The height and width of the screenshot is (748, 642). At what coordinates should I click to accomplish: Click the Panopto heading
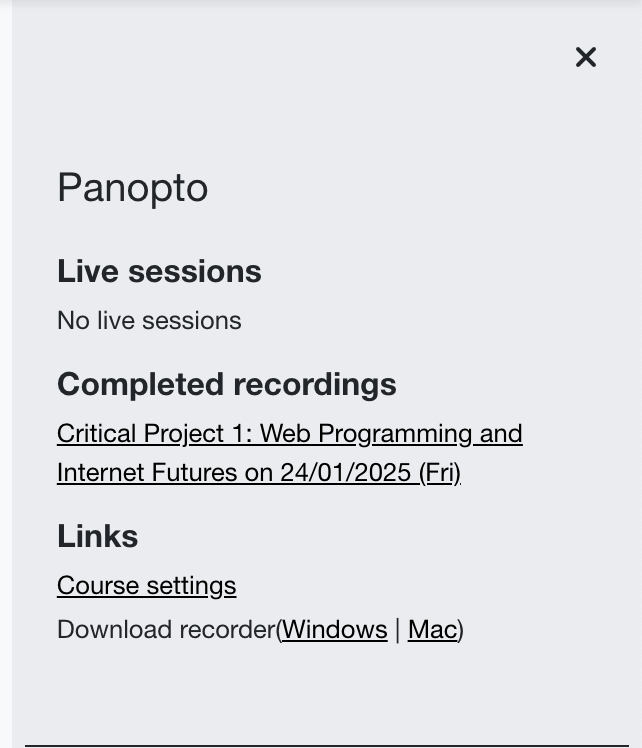coord(132,187)
